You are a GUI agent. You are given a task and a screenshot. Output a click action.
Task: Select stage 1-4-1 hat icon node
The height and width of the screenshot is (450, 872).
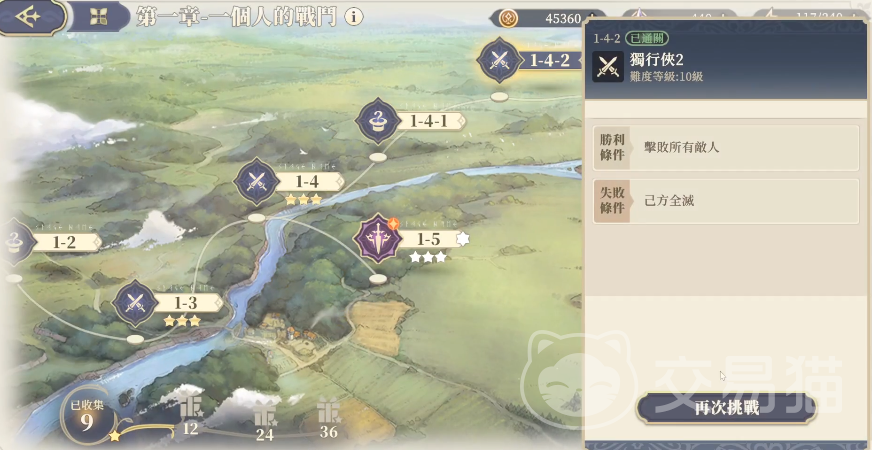click(x=378, y=121)
